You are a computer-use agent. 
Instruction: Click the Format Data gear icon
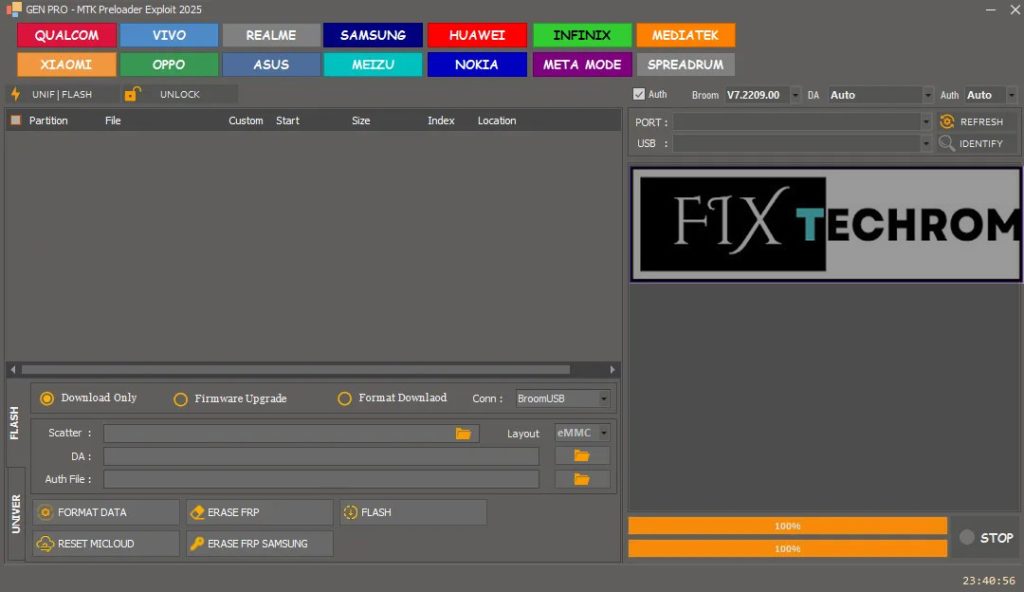pos(45,512)
